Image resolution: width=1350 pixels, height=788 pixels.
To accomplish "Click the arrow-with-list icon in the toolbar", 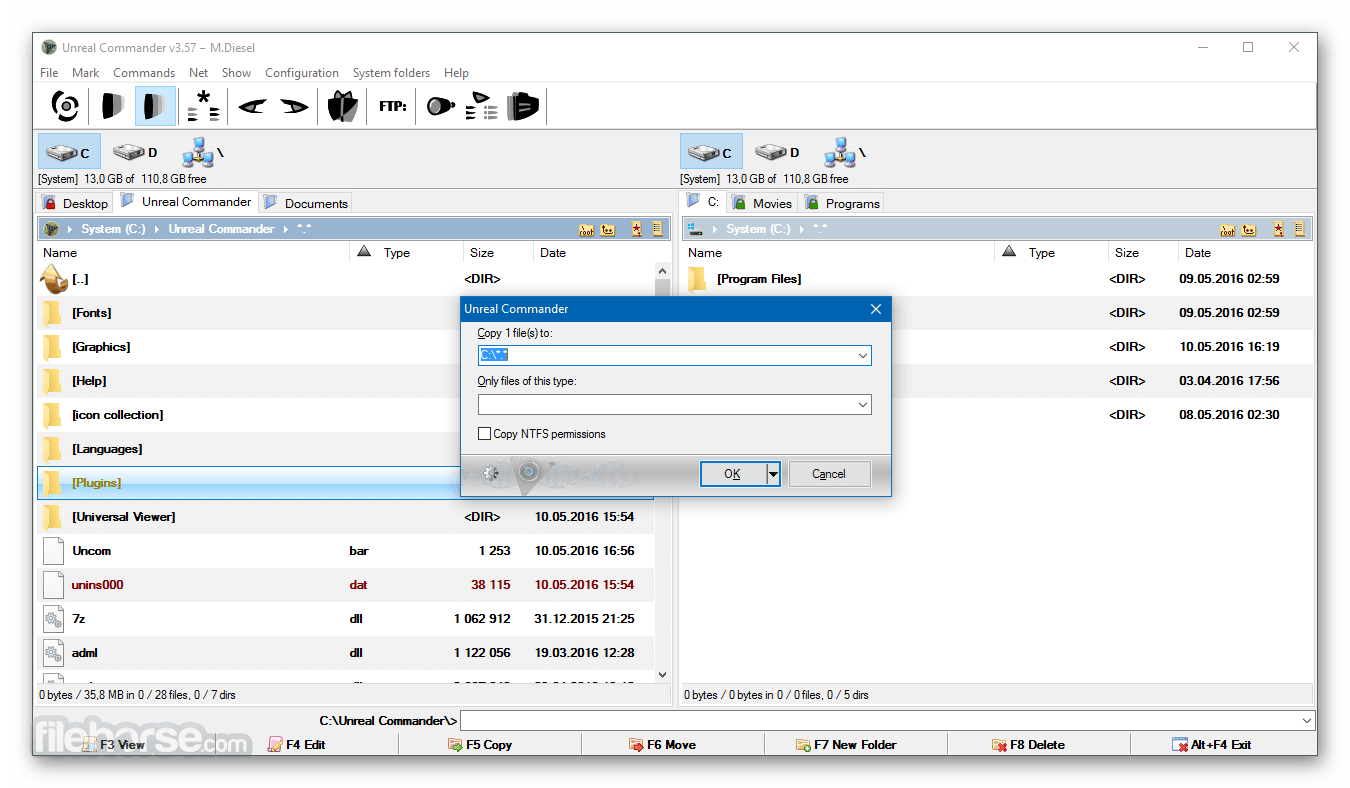I will [x=482, y=105].
